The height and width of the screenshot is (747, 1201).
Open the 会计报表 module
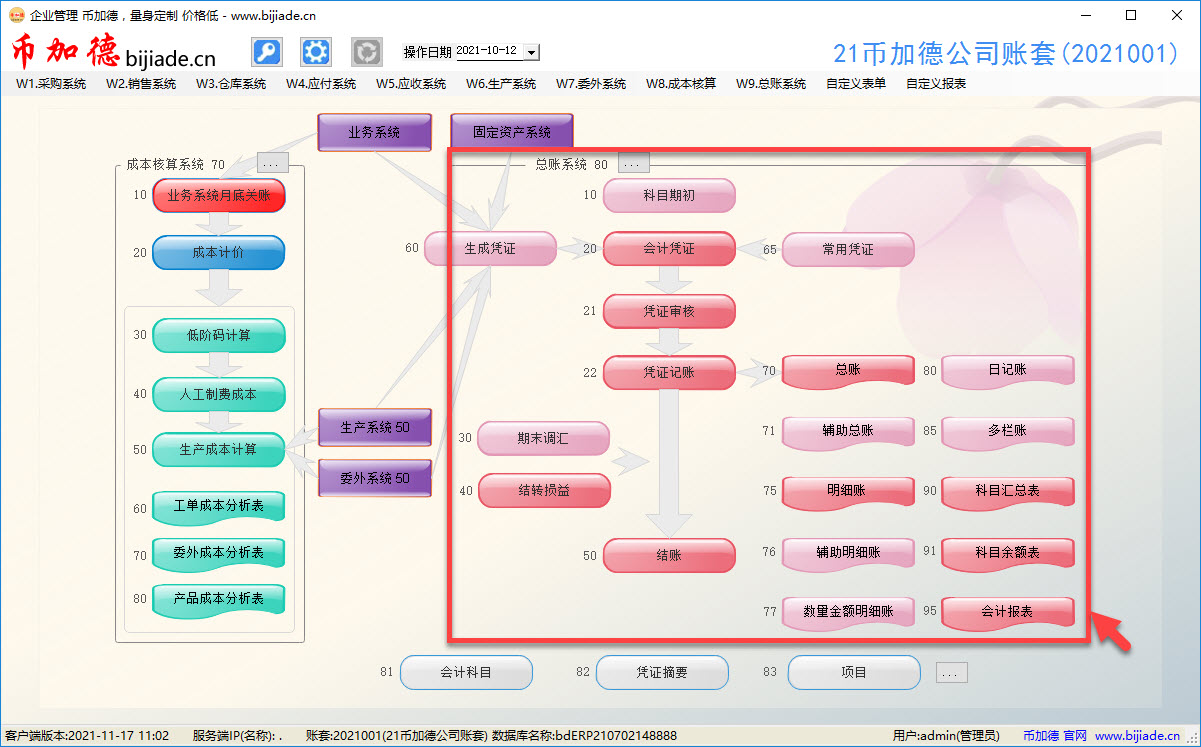1008,612
